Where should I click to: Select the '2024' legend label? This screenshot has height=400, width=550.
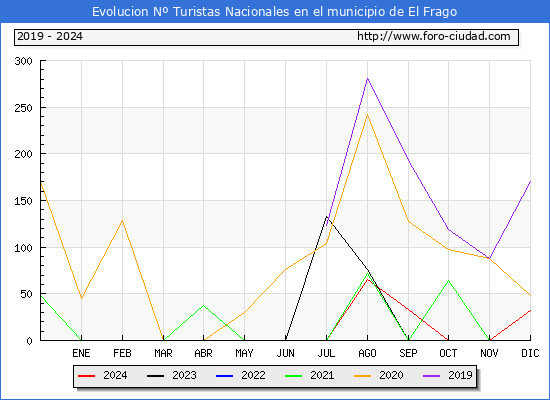115,375
